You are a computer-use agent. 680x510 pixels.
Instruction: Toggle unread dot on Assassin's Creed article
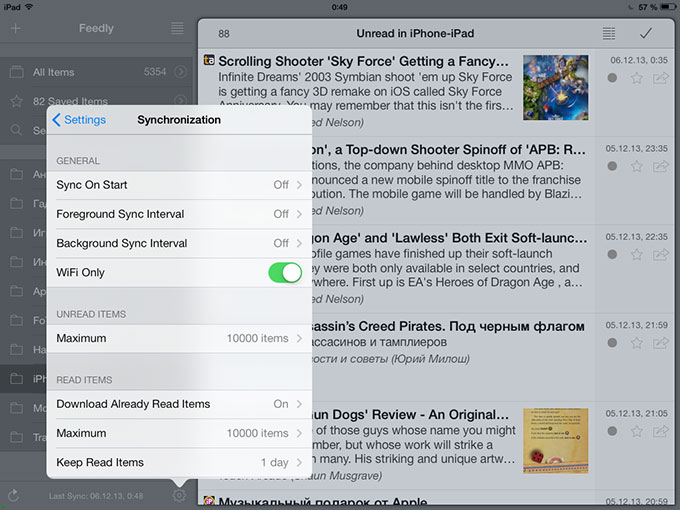click(612, 343)
